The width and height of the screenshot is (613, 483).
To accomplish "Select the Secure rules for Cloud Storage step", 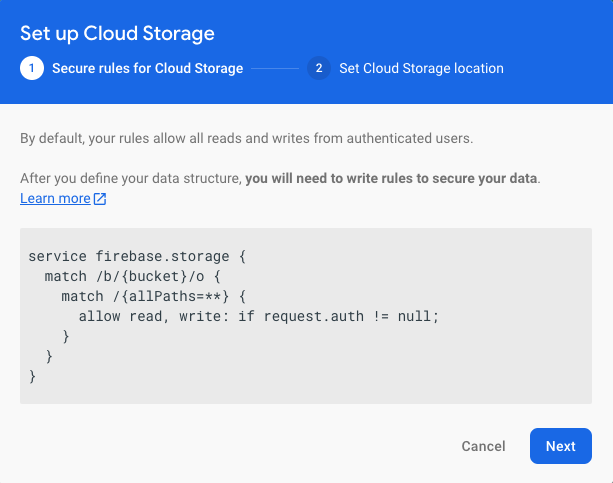I will (x=147, y=69).
